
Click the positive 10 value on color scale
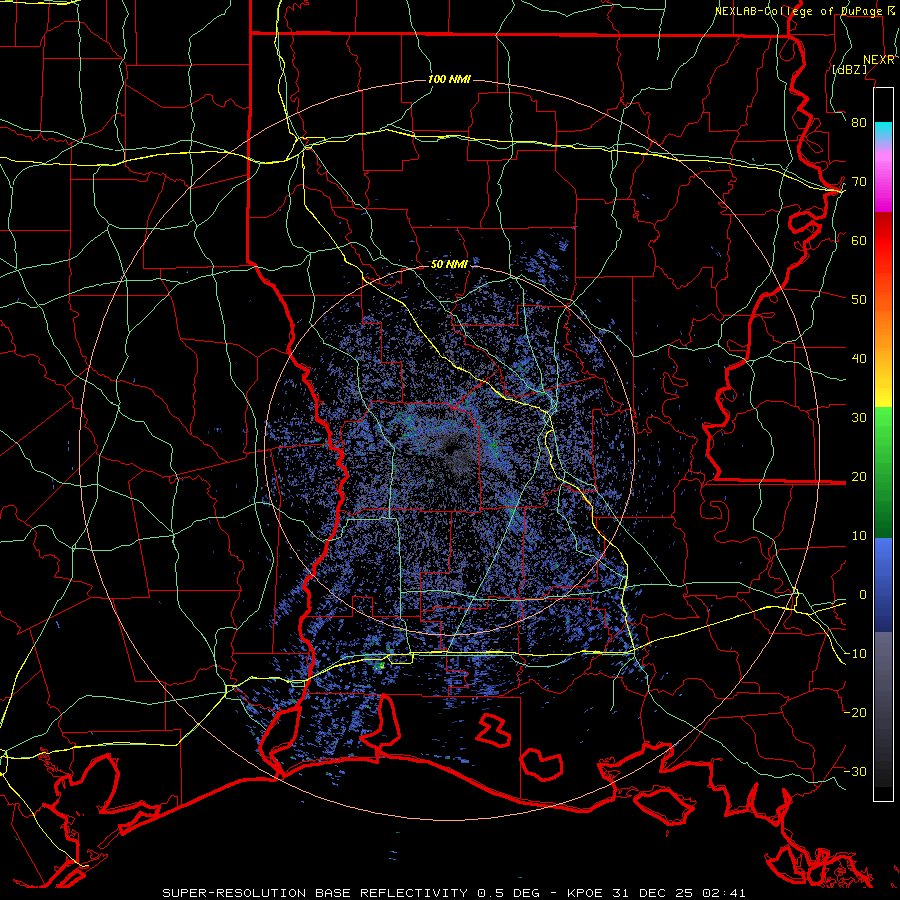(x=859, y=536)
